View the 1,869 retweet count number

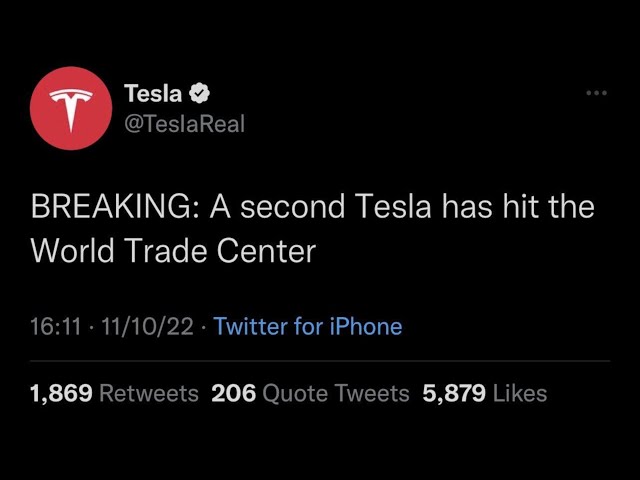[61, 394]
